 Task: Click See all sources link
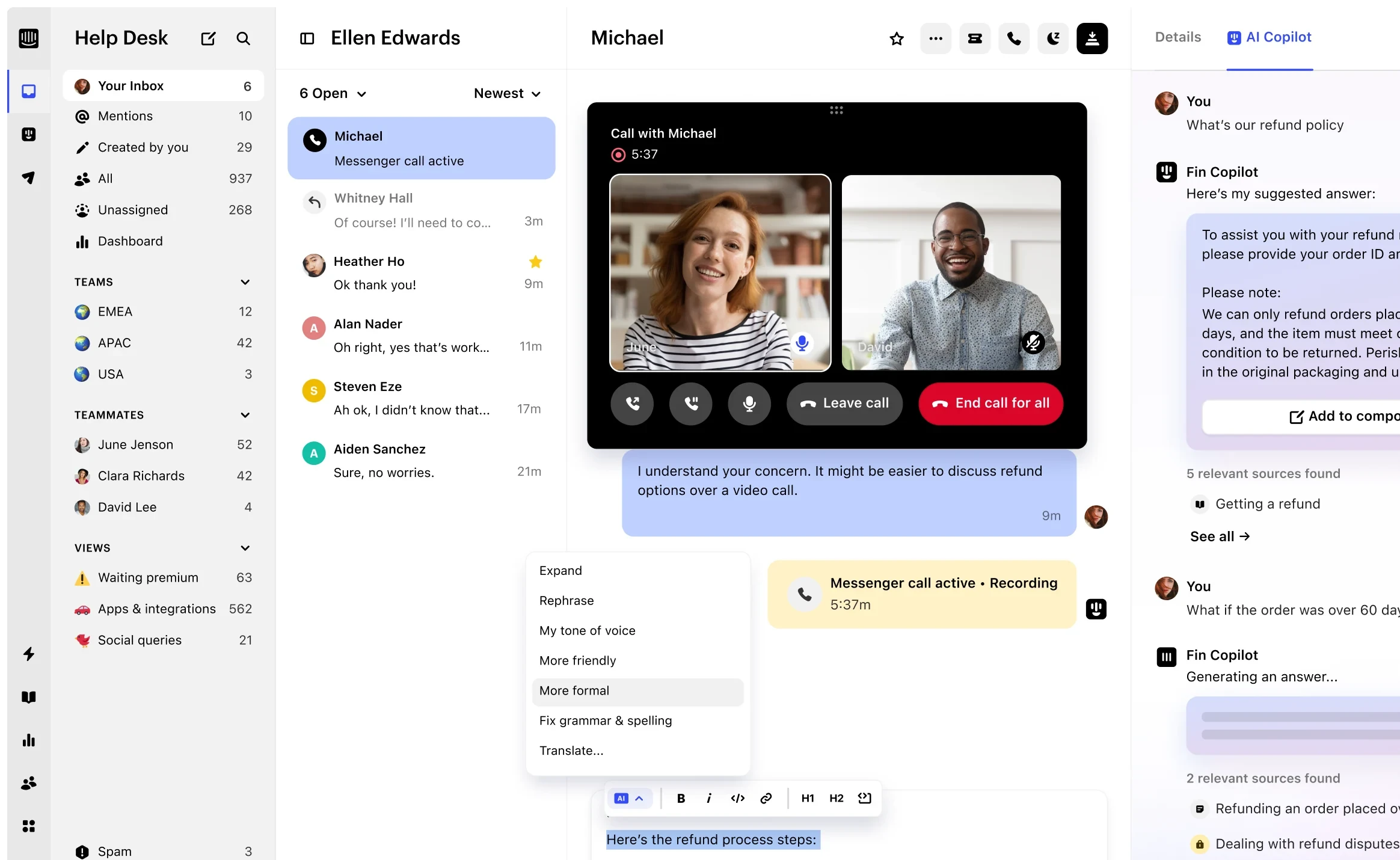pyautogui.click(x=1220, y=536)
